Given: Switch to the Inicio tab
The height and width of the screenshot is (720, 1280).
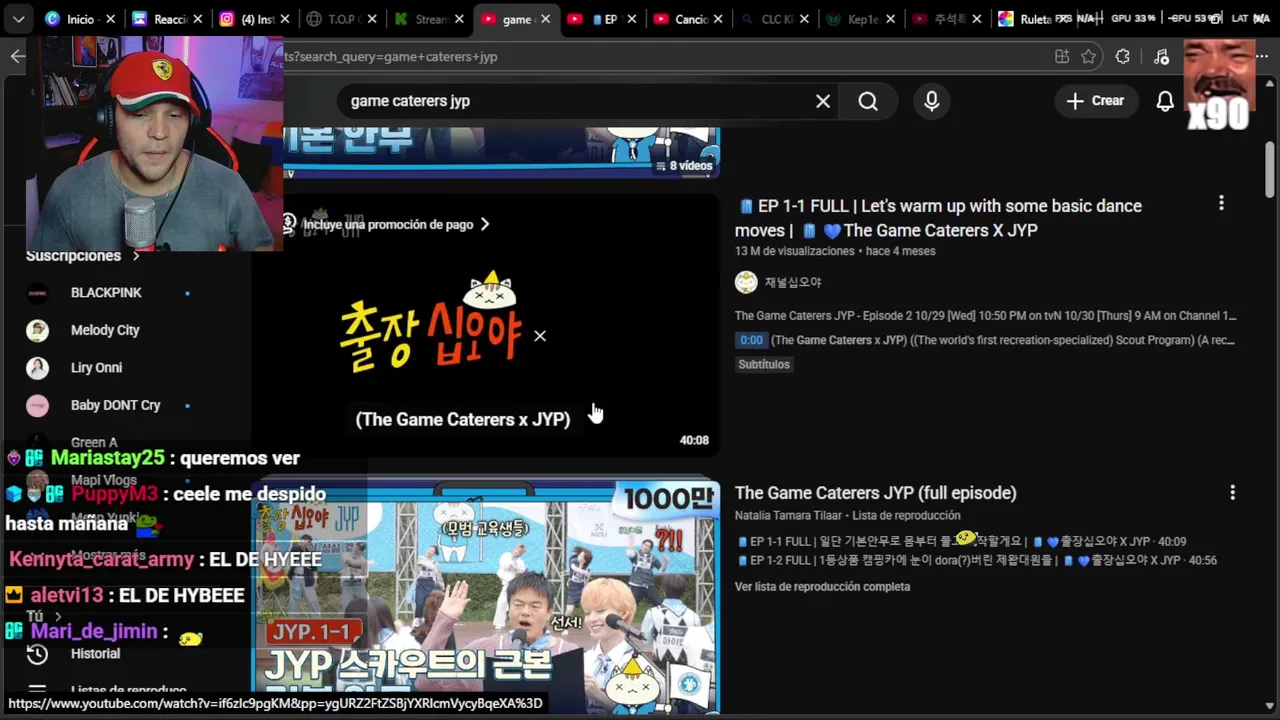Looking at the screenshot, I should pyautogui.click(x=80, y=19).
